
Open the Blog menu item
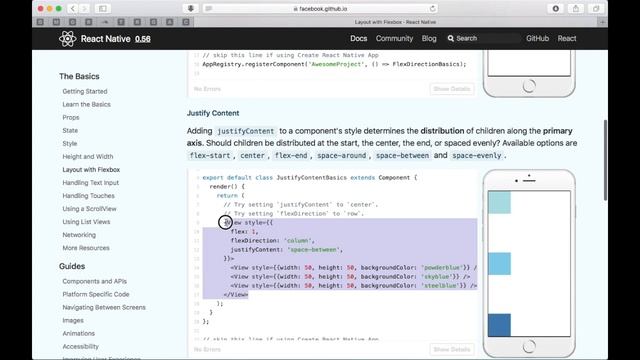tap(429, 38)
